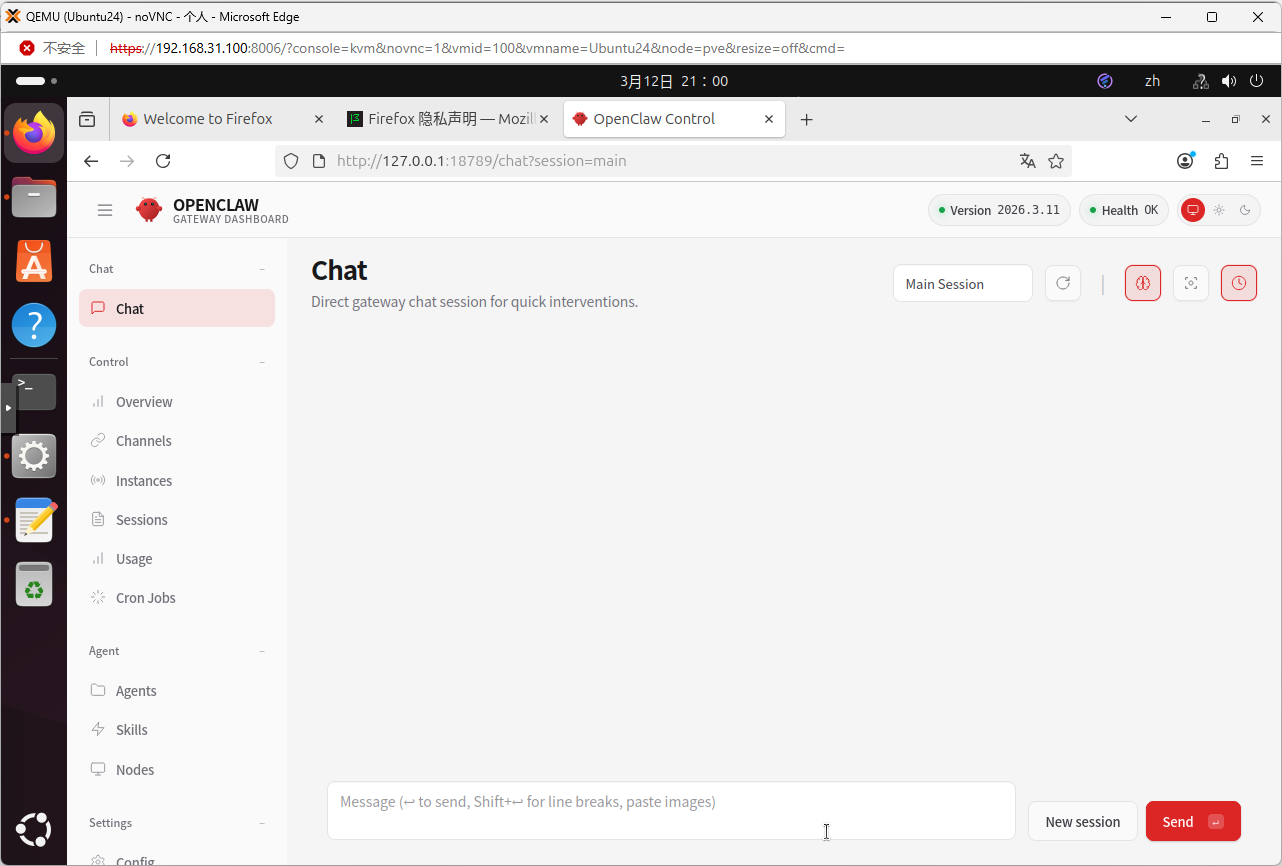Toggle the brain thinking icon button
This screenshot has width=1282, height=866.
coord(1142,283)
